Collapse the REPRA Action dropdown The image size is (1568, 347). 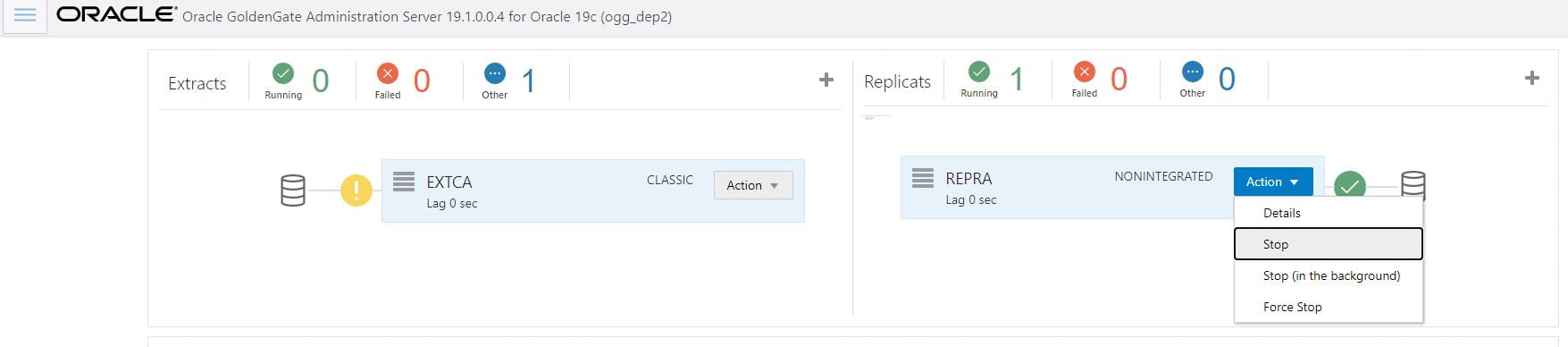pyautogui.click(x=1273, y=182)
